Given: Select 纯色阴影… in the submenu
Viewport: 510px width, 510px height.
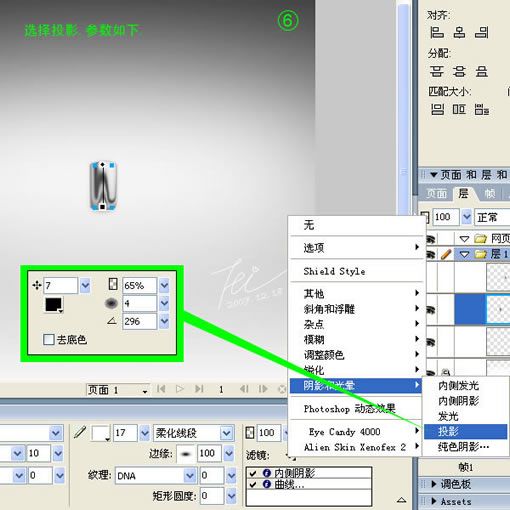Looking at the screenshot, I should point(466,447).
